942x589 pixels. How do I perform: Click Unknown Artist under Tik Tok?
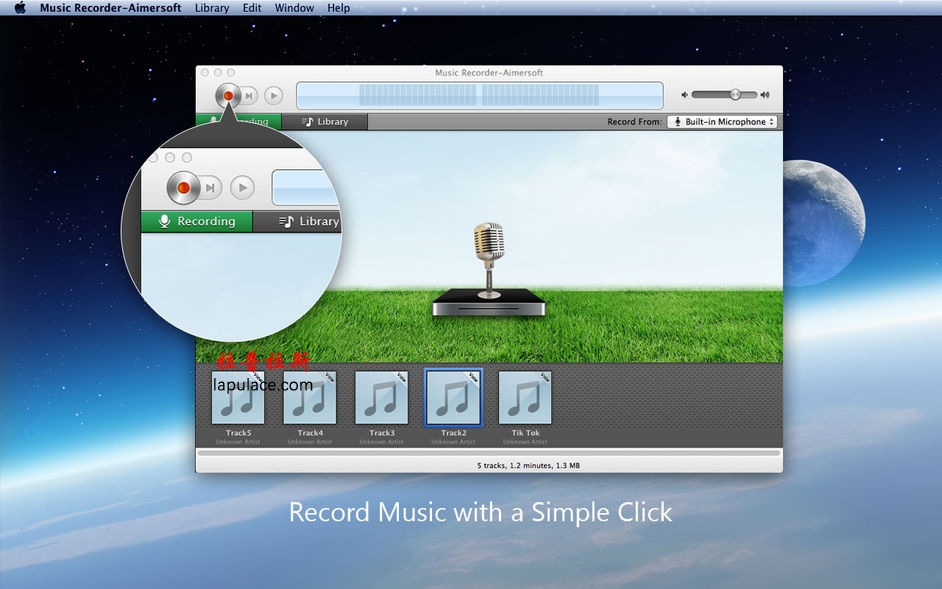coord(525,442)
